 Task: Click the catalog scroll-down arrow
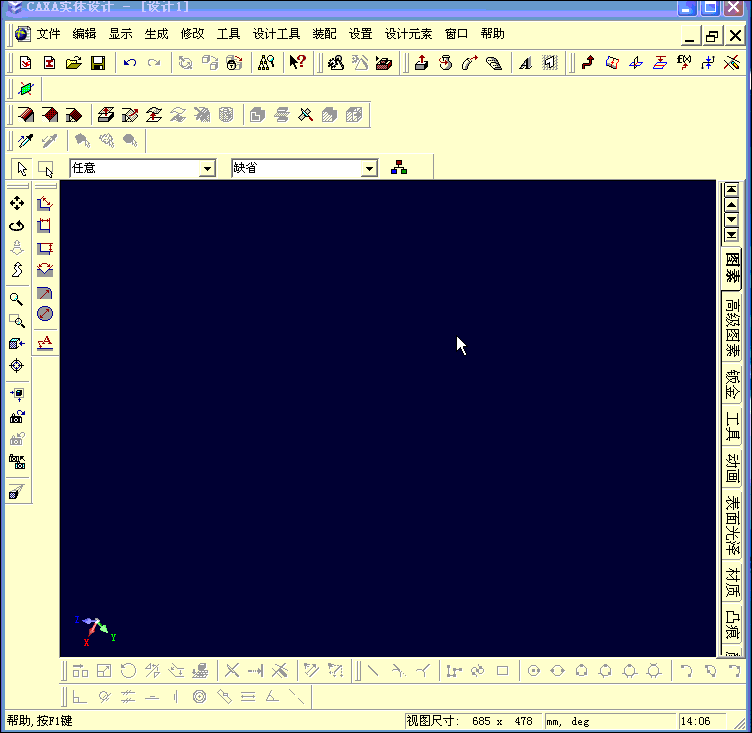(731, 220)
